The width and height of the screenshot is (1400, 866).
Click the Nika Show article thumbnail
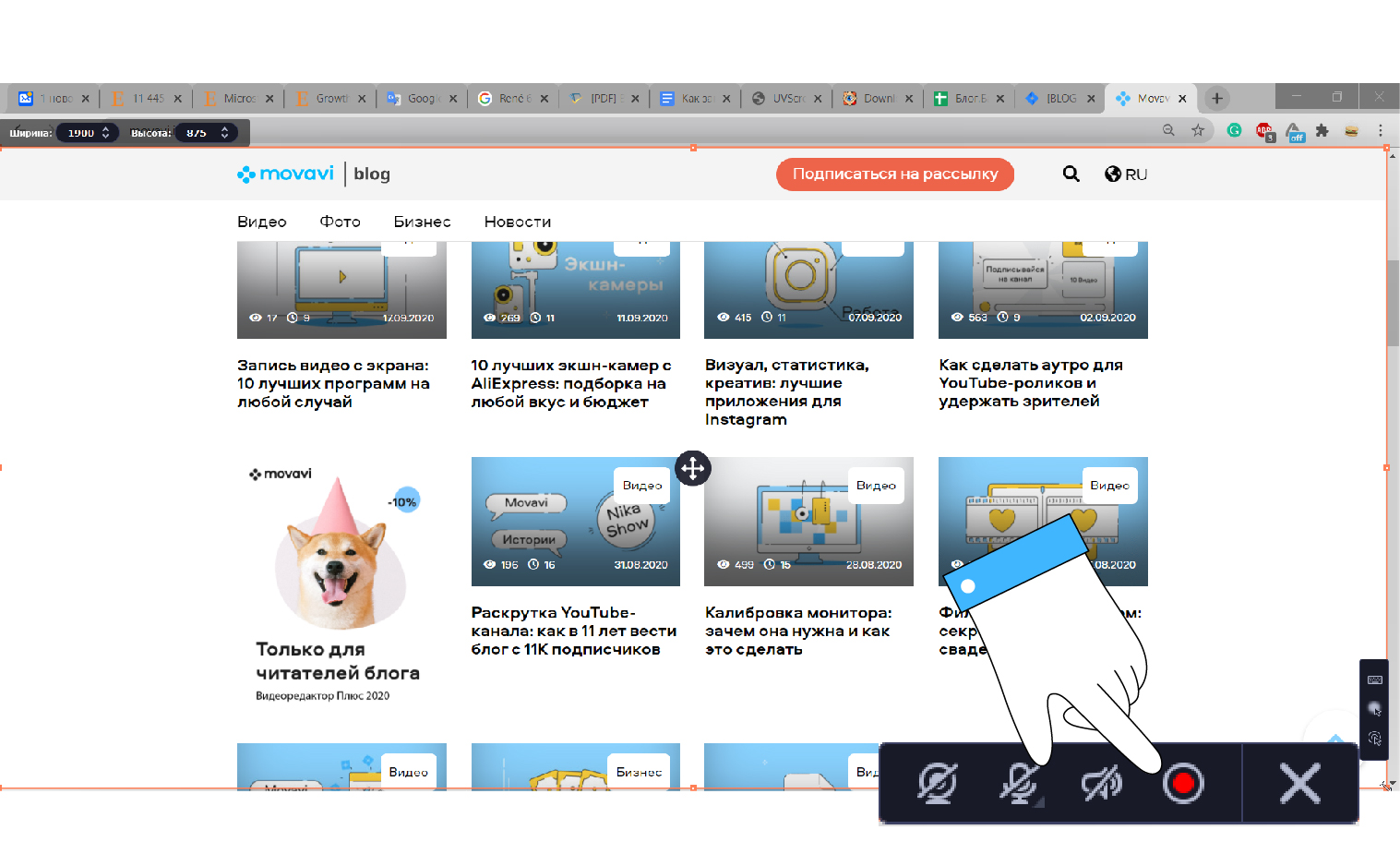(x=576, y=522)
